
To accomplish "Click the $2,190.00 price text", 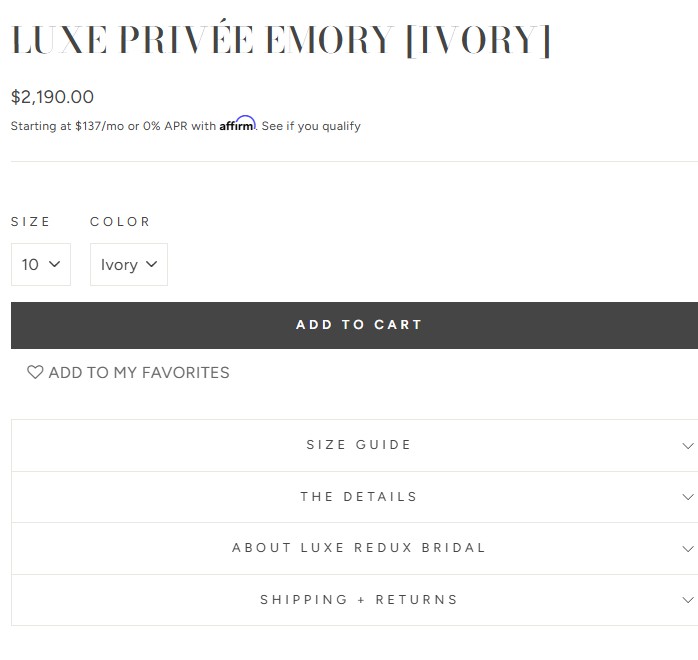I will [x=52, y=97].
